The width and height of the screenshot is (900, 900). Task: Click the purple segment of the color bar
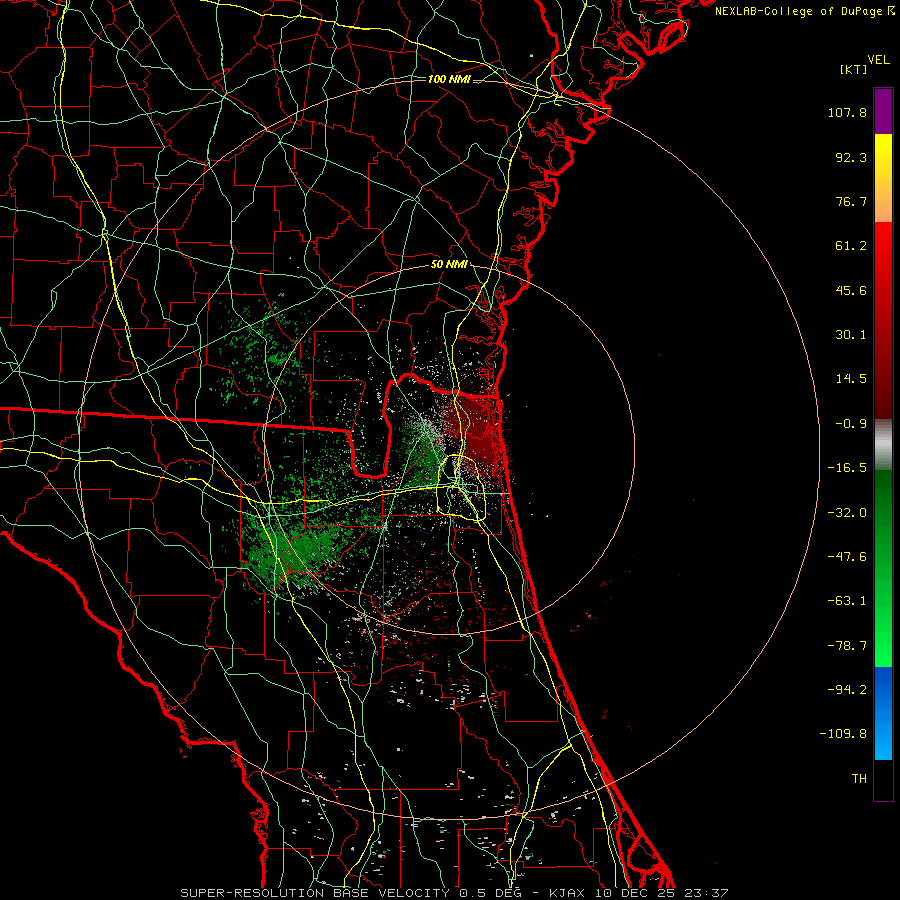tap(883, 111)
